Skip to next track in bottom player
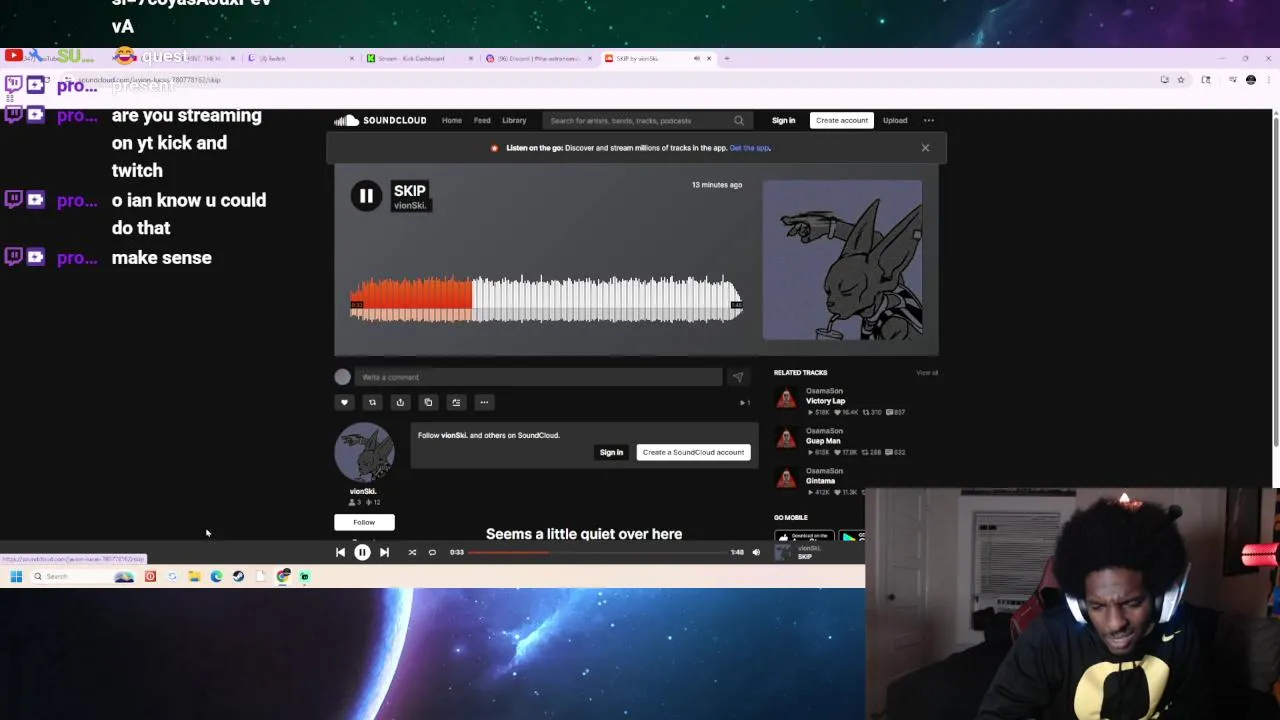This screenshot has width=1280, height=720. 384,552
